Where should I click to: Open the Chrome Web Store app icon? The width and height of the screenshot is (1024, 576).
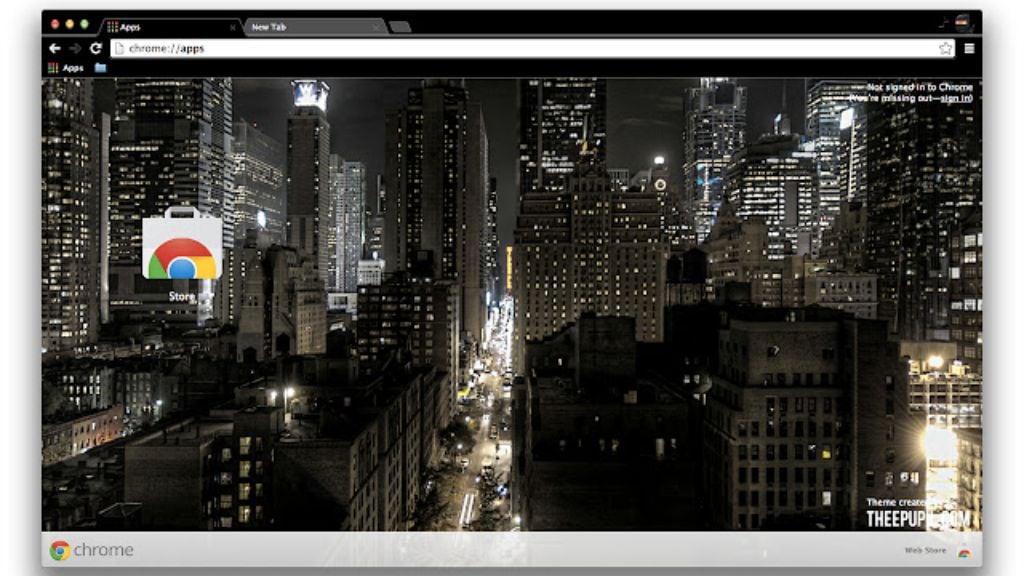(182, 247)
